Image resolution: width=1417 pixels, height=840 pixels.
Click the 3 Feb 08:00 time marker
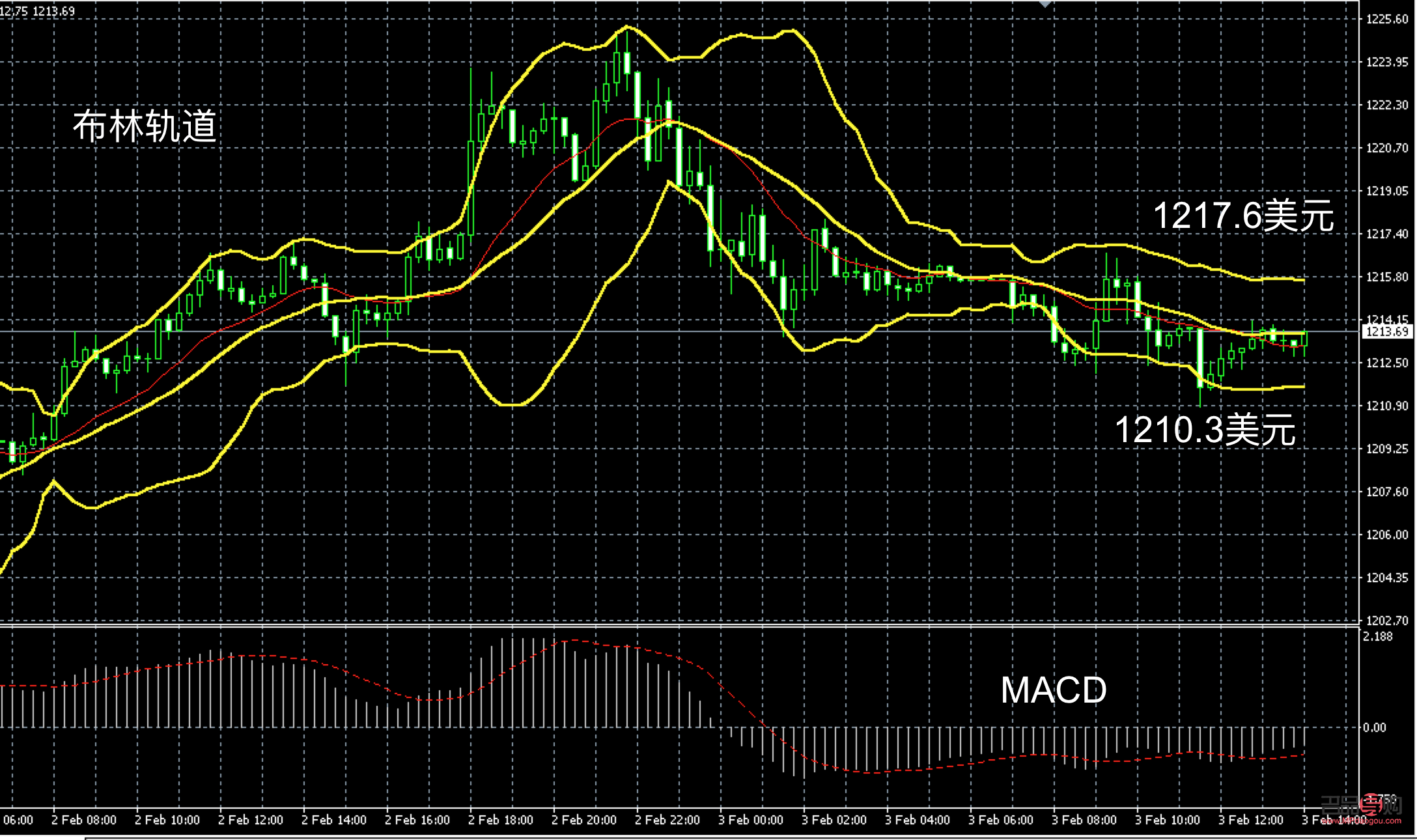point(1084,820)
